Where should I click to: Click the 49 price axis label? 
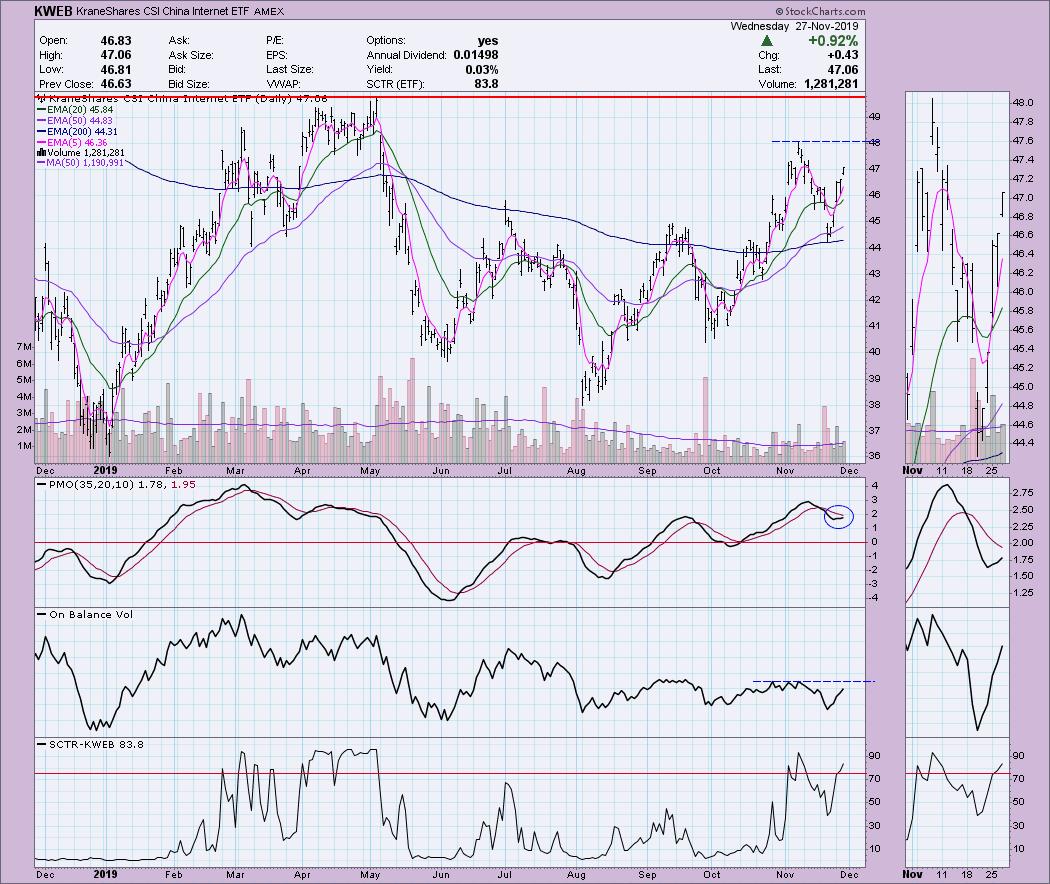click(875, 116)
